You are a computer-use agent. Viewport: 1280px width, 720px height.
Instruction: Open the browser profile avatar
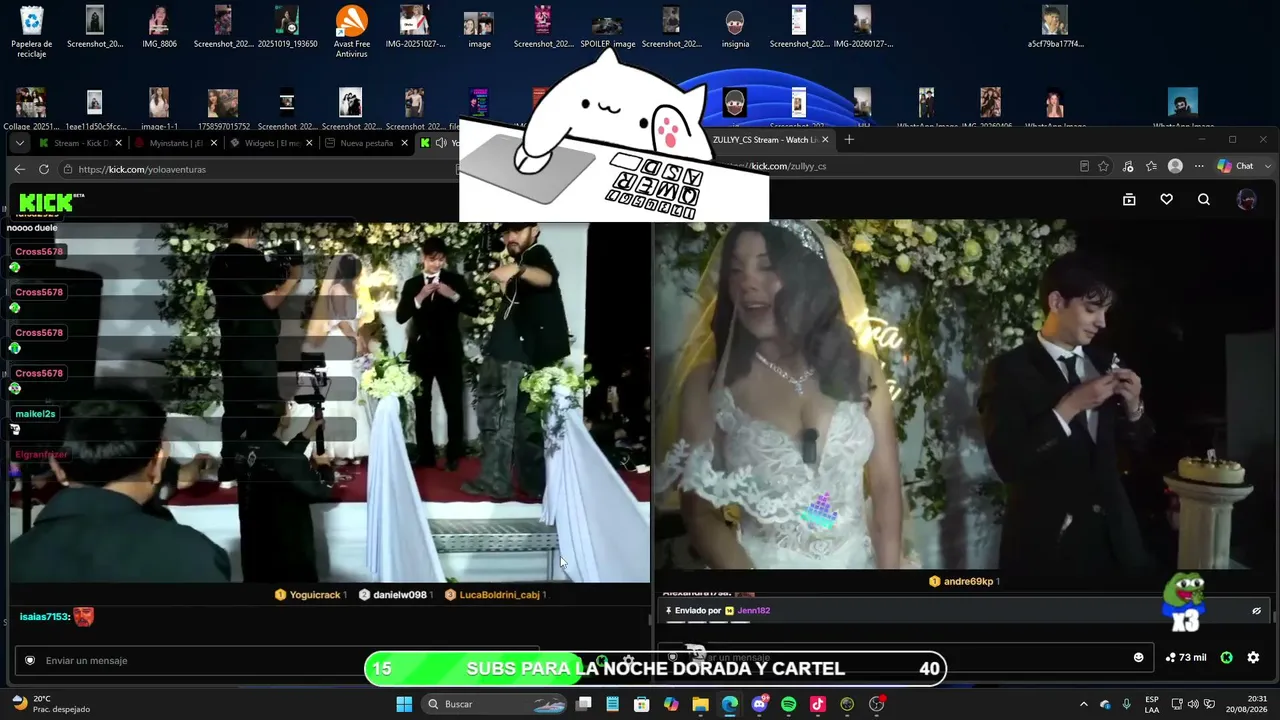pos(1175,166)
